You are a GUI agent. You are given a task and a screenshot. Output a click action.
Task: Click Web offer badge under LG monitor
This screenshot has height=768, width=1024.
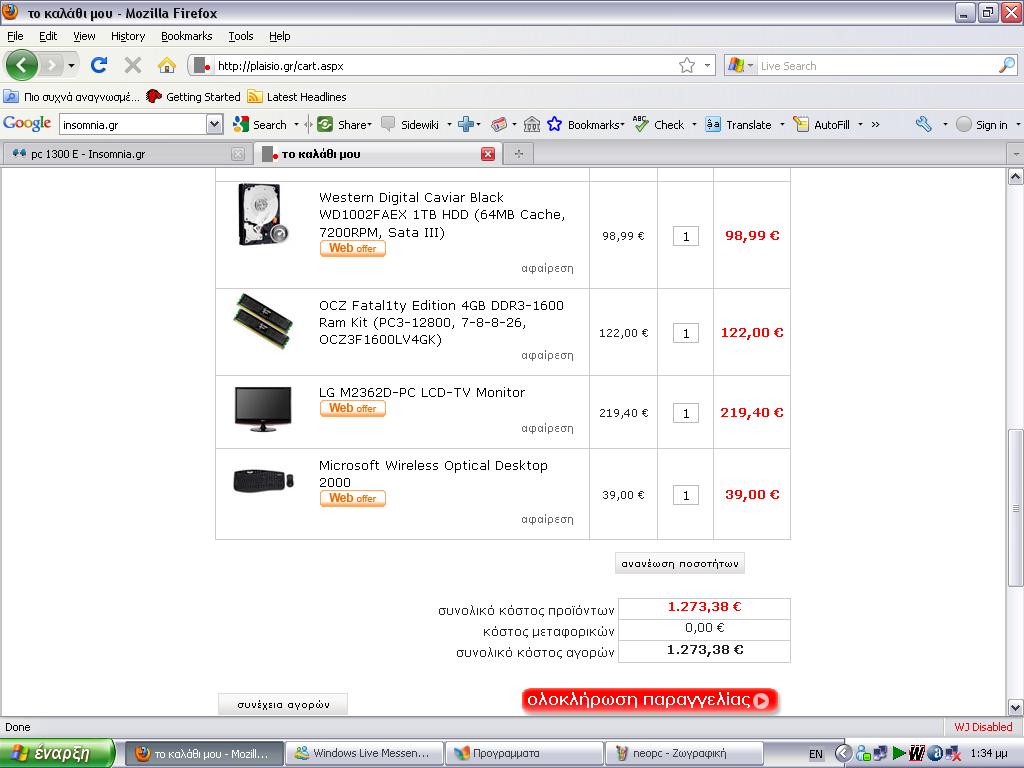tap(353, 408)
